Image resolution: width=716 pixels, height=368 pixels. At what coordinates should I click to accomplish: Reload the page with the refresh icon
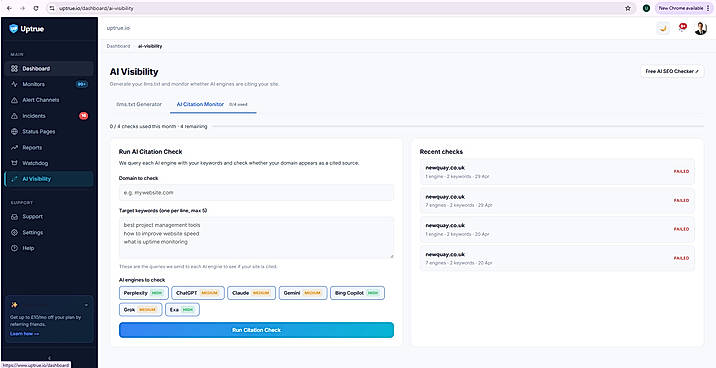coord(37,8)
